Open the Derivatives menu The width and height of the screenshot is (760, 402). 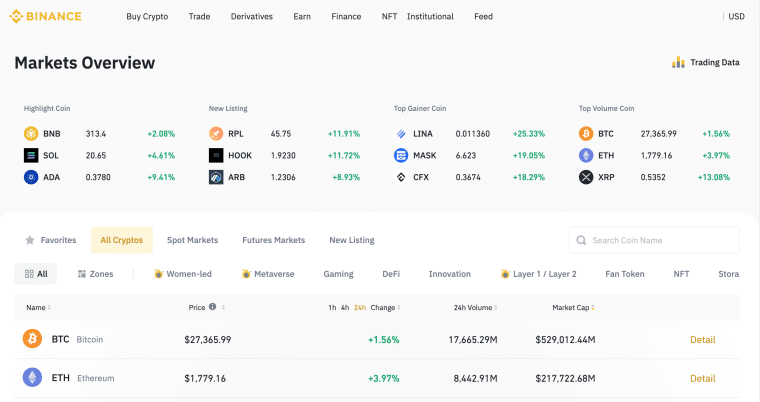pyautogui.click(x=251, y=16)
